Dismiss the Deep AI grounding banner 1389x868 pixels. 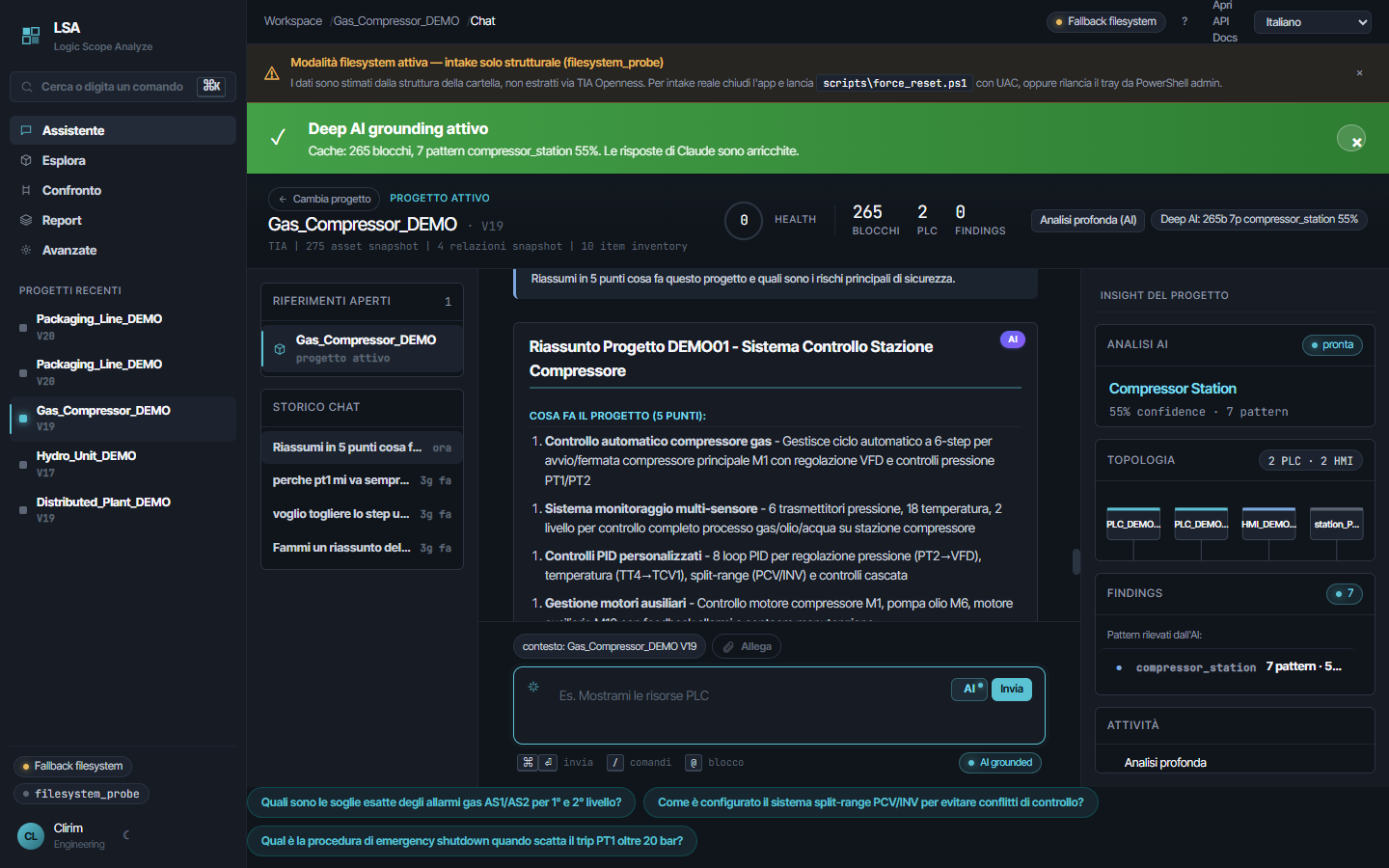1351,138
